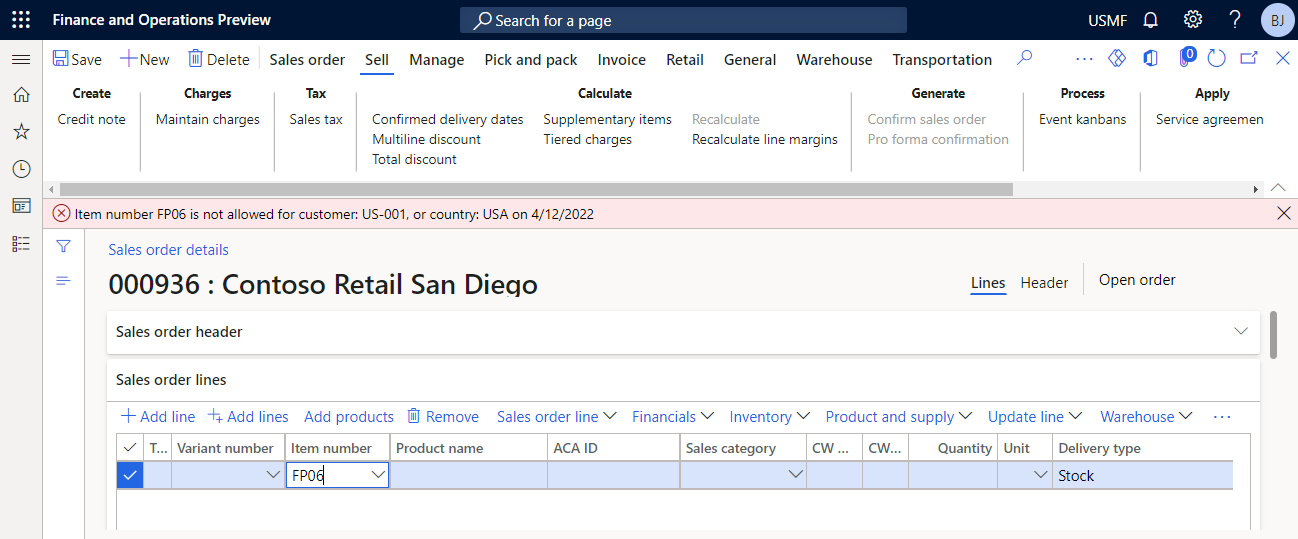Toggle the select-all column header checkbox
Image resolution: width=1298 pixels, height=539 pixels.
pyautogui.click(x=130, y=448)
